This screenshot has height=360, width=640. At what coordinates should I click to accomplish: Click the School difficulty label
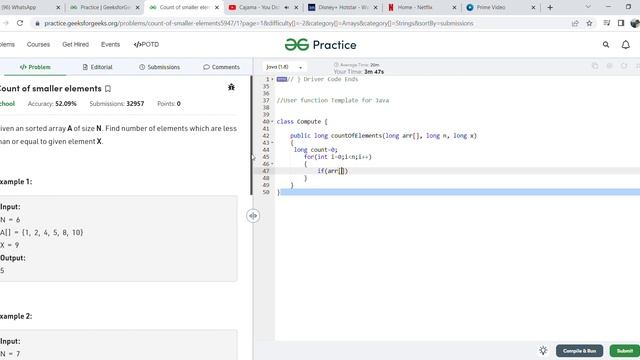pos(7,104)
